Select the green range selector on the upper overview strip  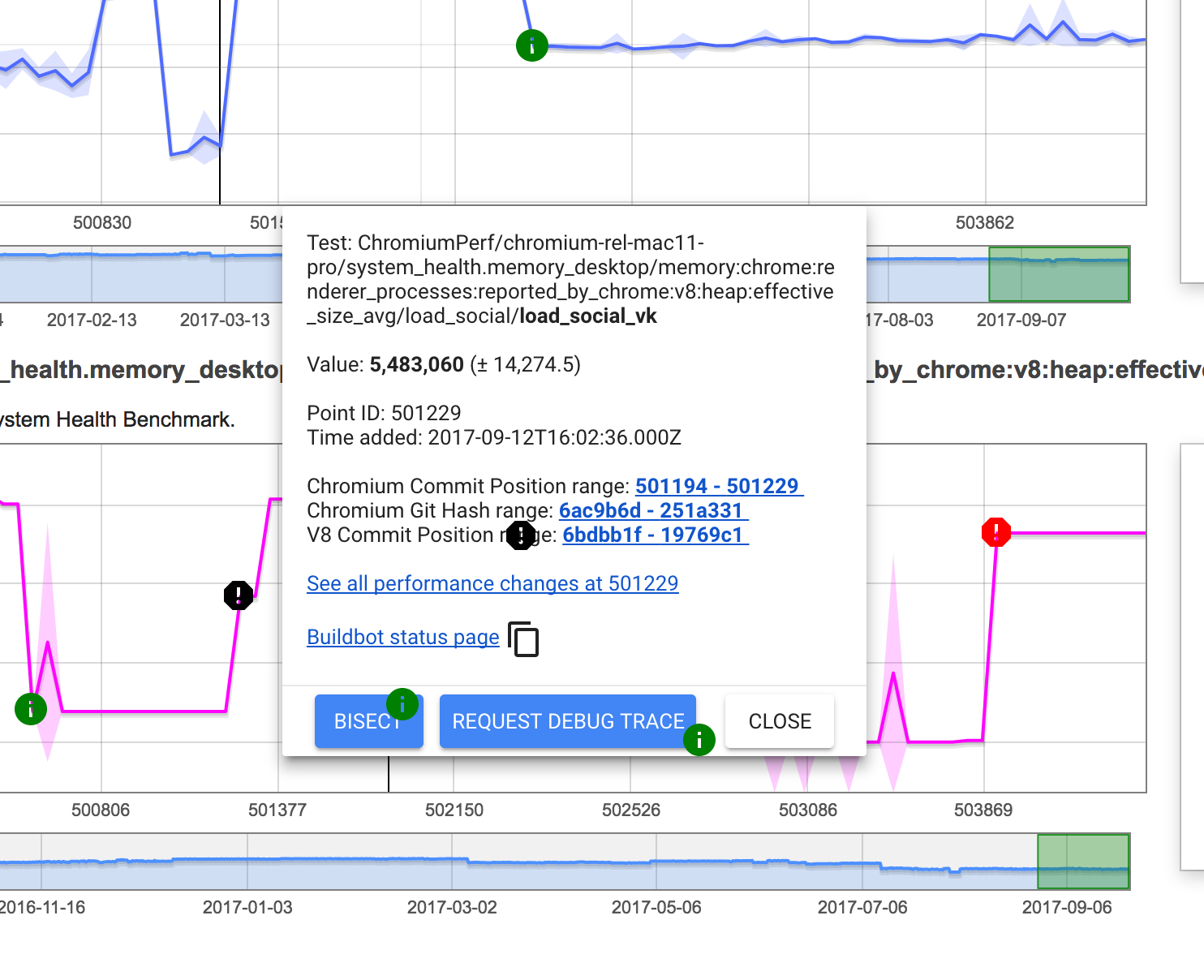click(x=1060, y=274)
